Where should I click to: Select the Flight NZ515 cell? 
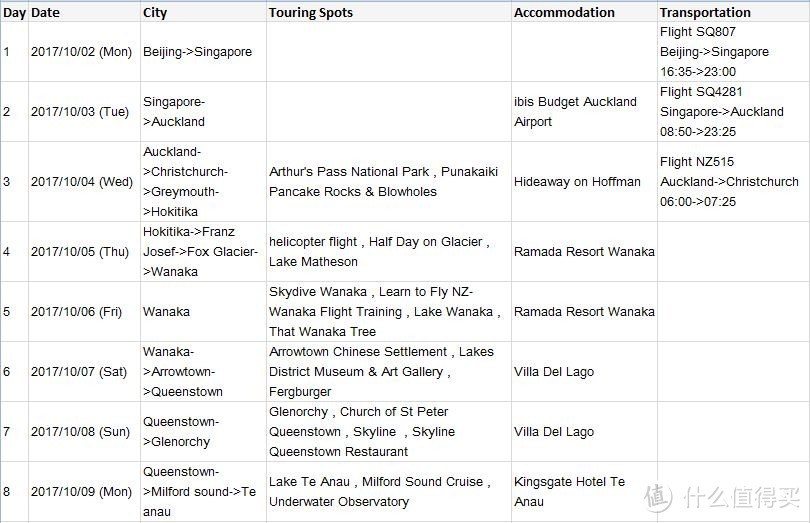click(x=734, y=182)
